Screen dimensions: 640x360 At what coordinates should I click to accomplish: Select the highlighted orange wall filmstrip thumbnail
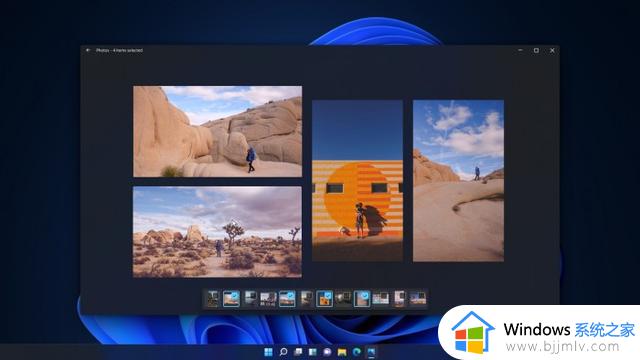(324, 299)
